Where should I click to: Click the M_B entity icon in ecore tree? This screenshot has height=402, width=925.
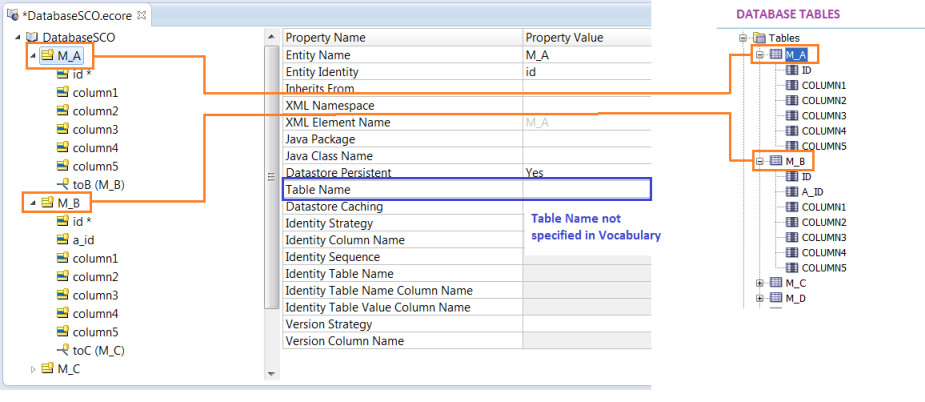(47, 203)
